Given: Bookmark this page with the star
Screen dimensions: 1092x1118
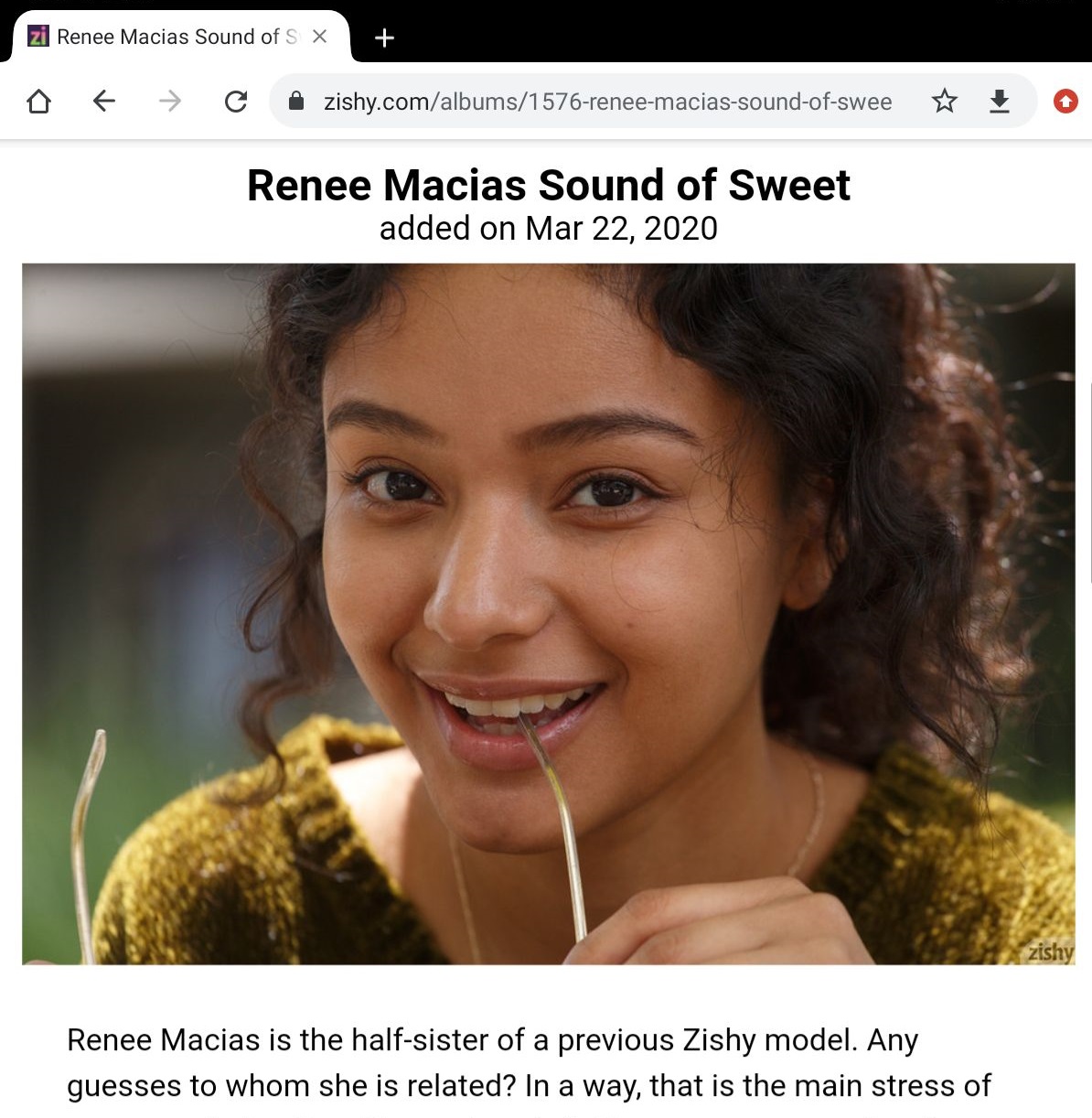Looking at the screenshot, I should click(945, 101).
